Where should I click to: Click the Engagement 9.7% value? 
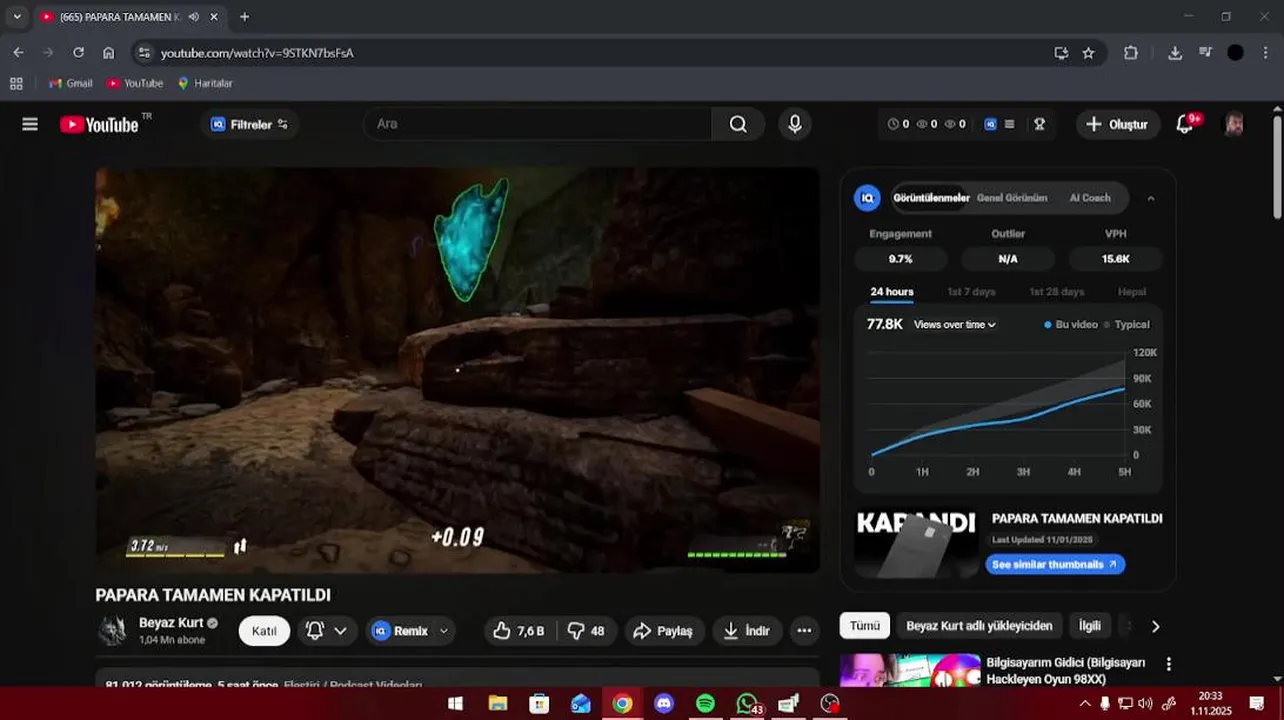pos(900,259)
